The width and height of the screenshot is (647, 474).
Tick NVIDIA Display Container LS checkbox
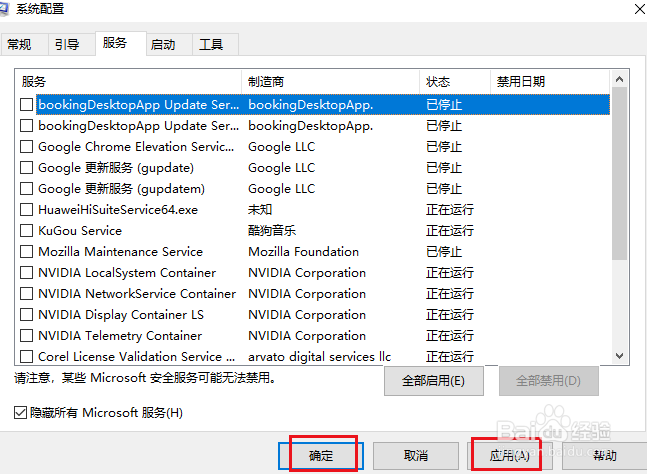click(x=26, y=315)
